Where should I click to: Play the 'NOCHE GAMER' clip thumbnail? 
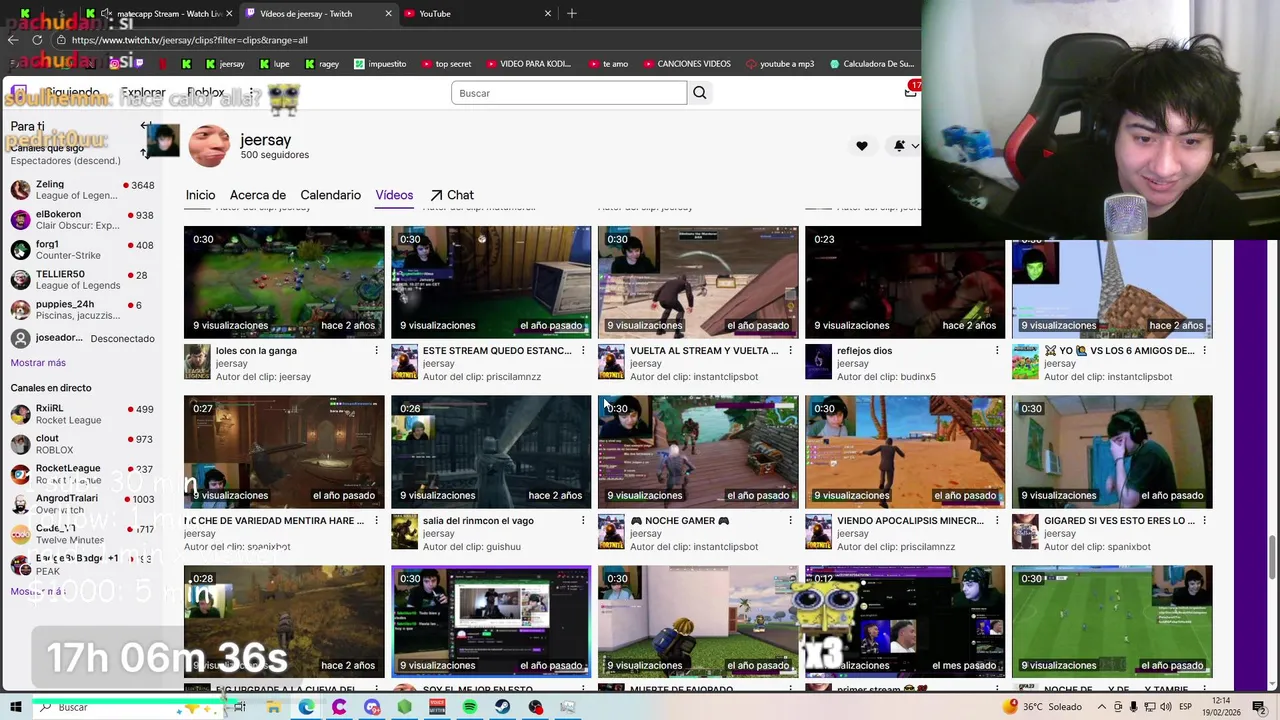[698, 452]
